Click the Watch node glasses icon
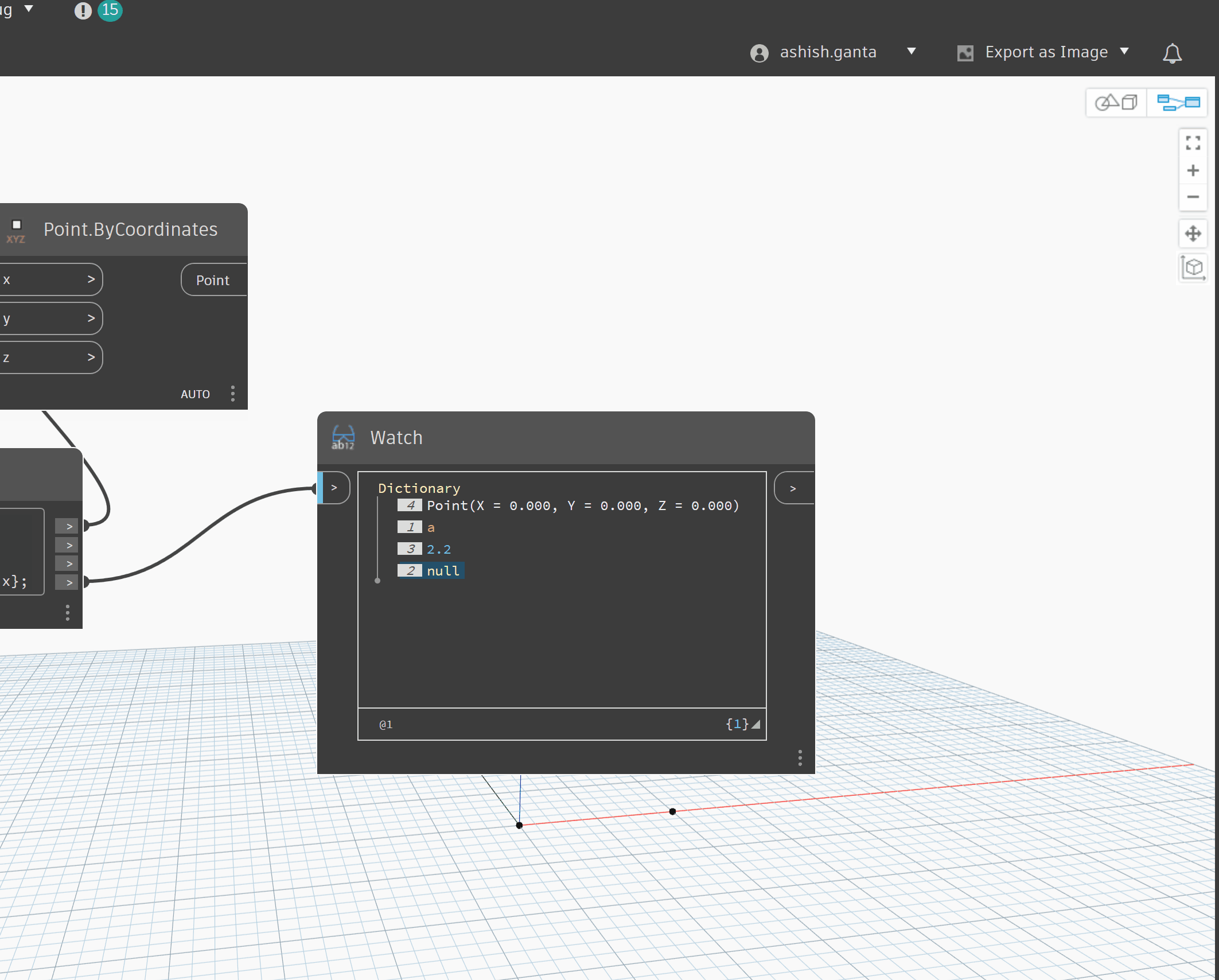1219x980 pixels. tap(343, 437)
